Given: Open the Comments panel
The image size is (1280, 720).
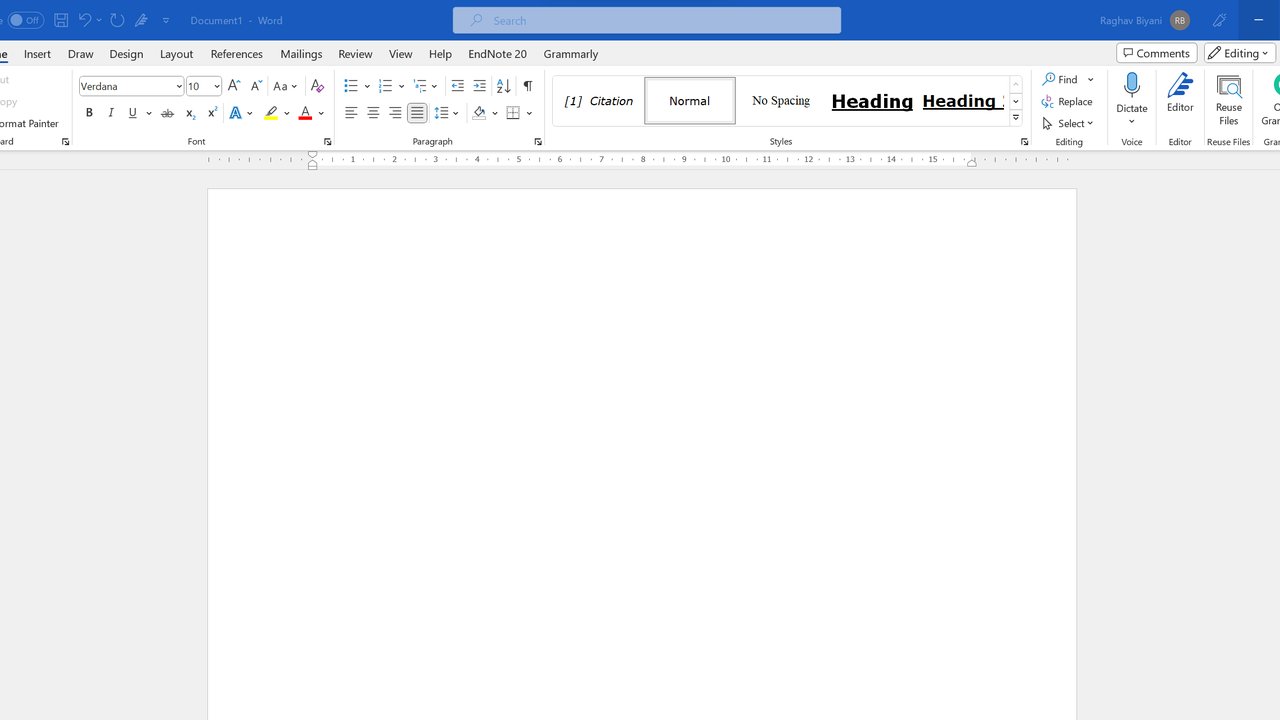Looking at the screenshot, I should coord(1156,52).
